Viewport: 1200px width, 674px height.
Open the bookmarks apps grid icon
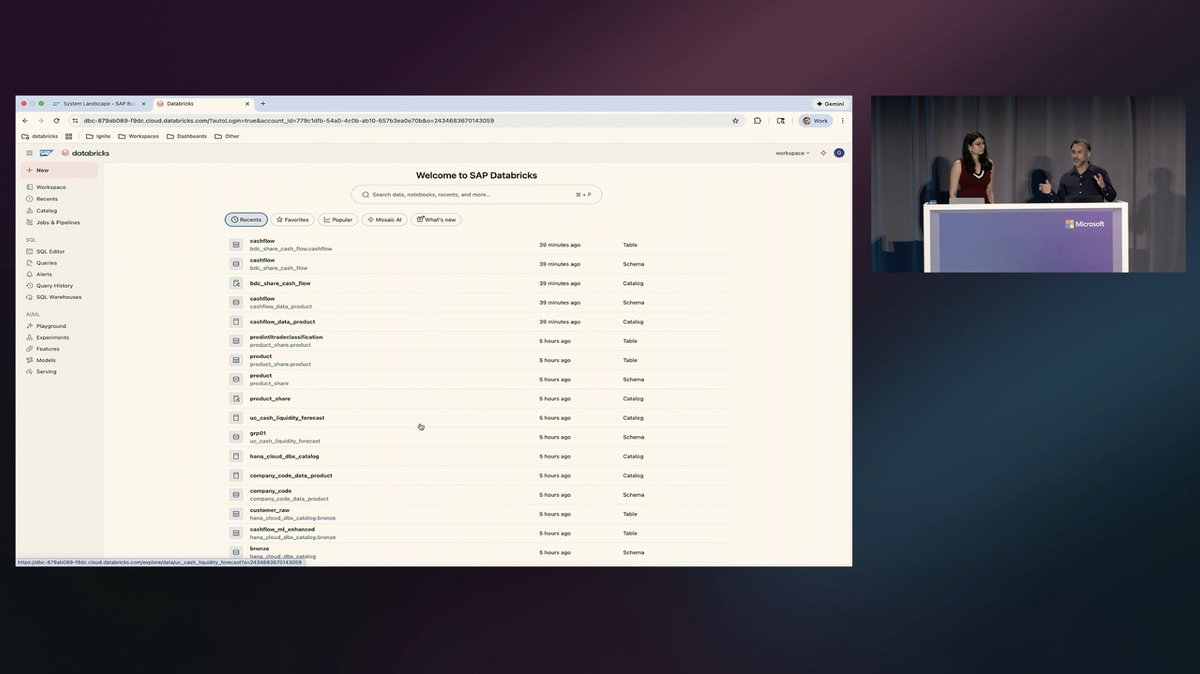69,136
